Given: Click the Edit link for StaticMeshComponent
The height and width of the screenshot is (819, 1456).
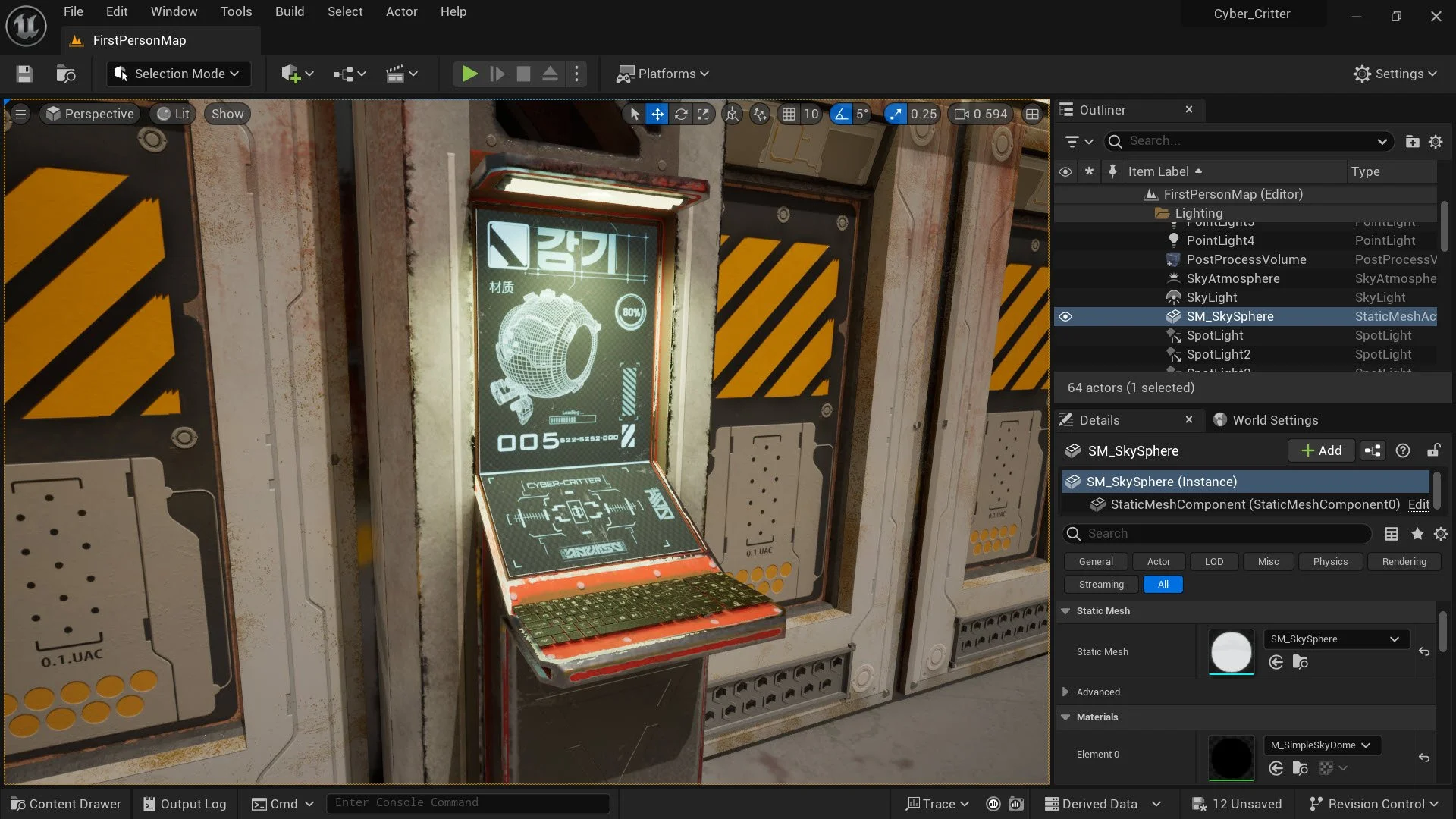Looking at the screenshot, I should pyautogui.click(x=1418, y=504).
